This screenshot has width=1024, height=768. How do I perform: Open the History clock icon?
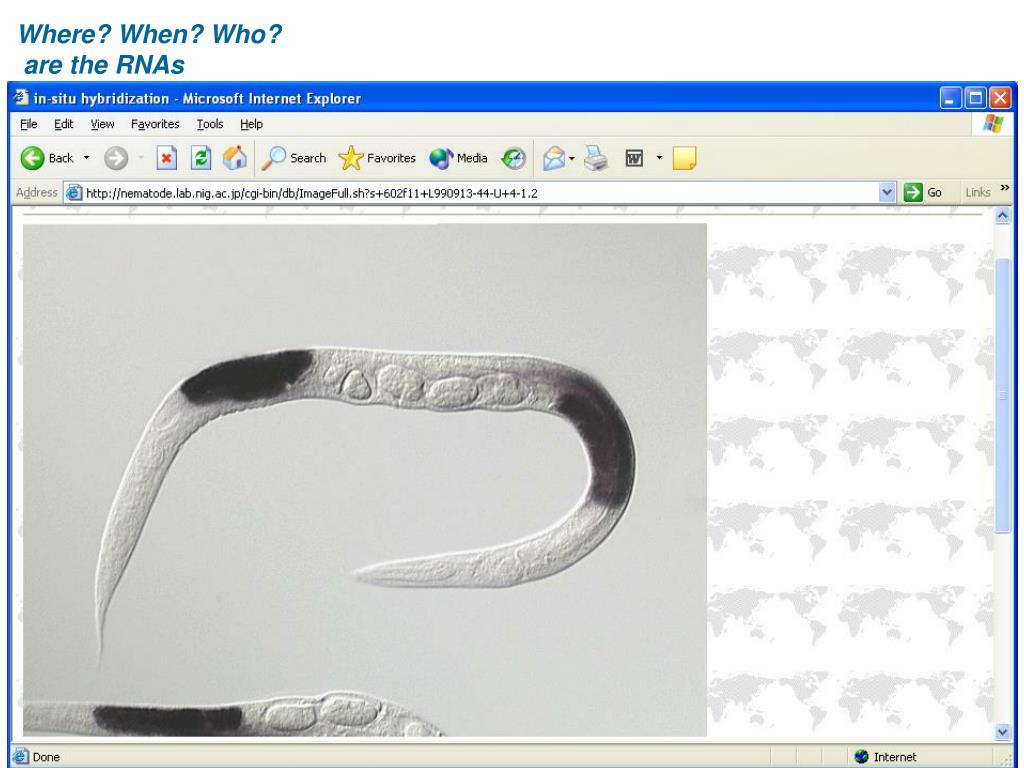pyautogui.click(x=513, y=158)
